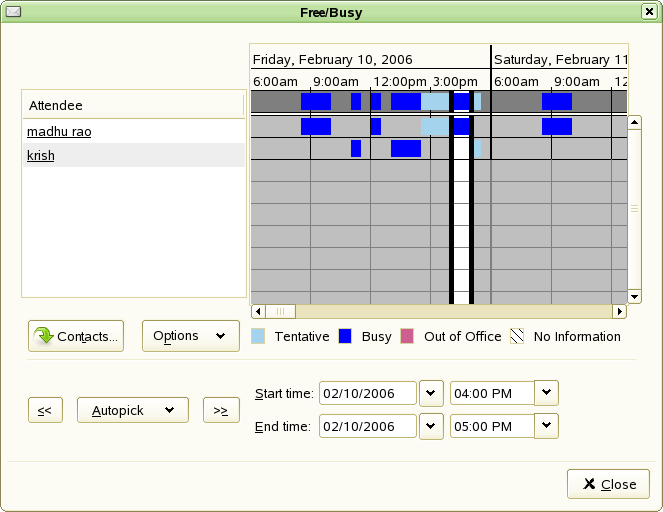The width and height of the screenshot is (663, 512).
Task: Select attendee madhu rao in the list
Action: pos(59,131)
